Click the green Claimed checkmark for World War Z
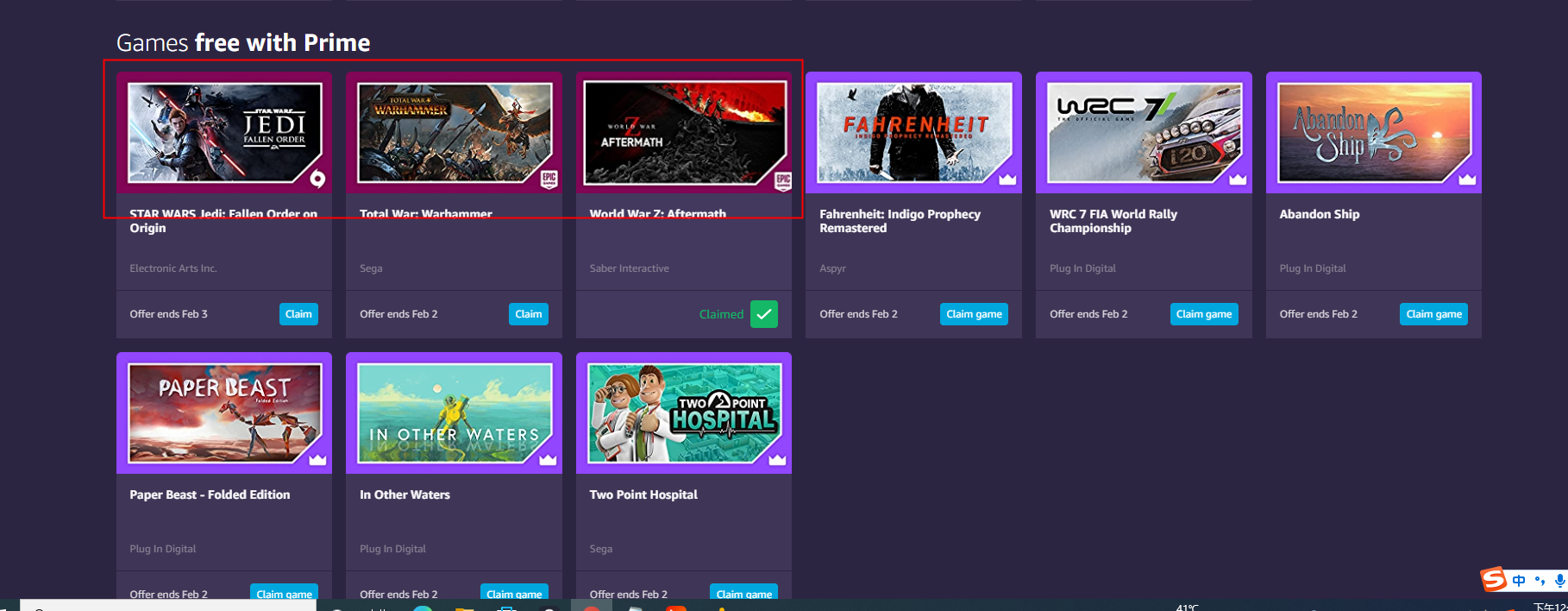 coord(764,314)
